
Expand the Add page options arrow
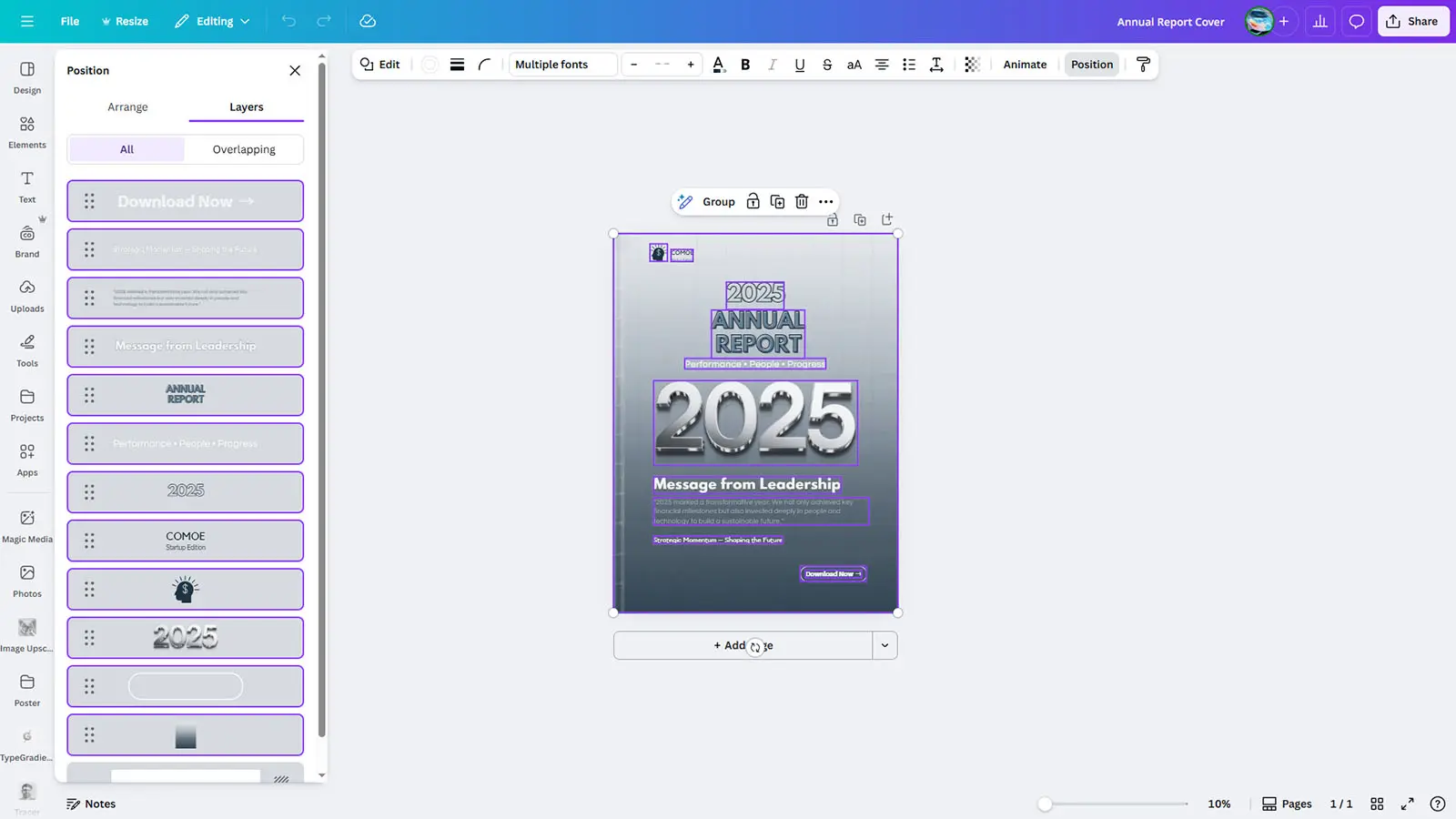[885, 645]
